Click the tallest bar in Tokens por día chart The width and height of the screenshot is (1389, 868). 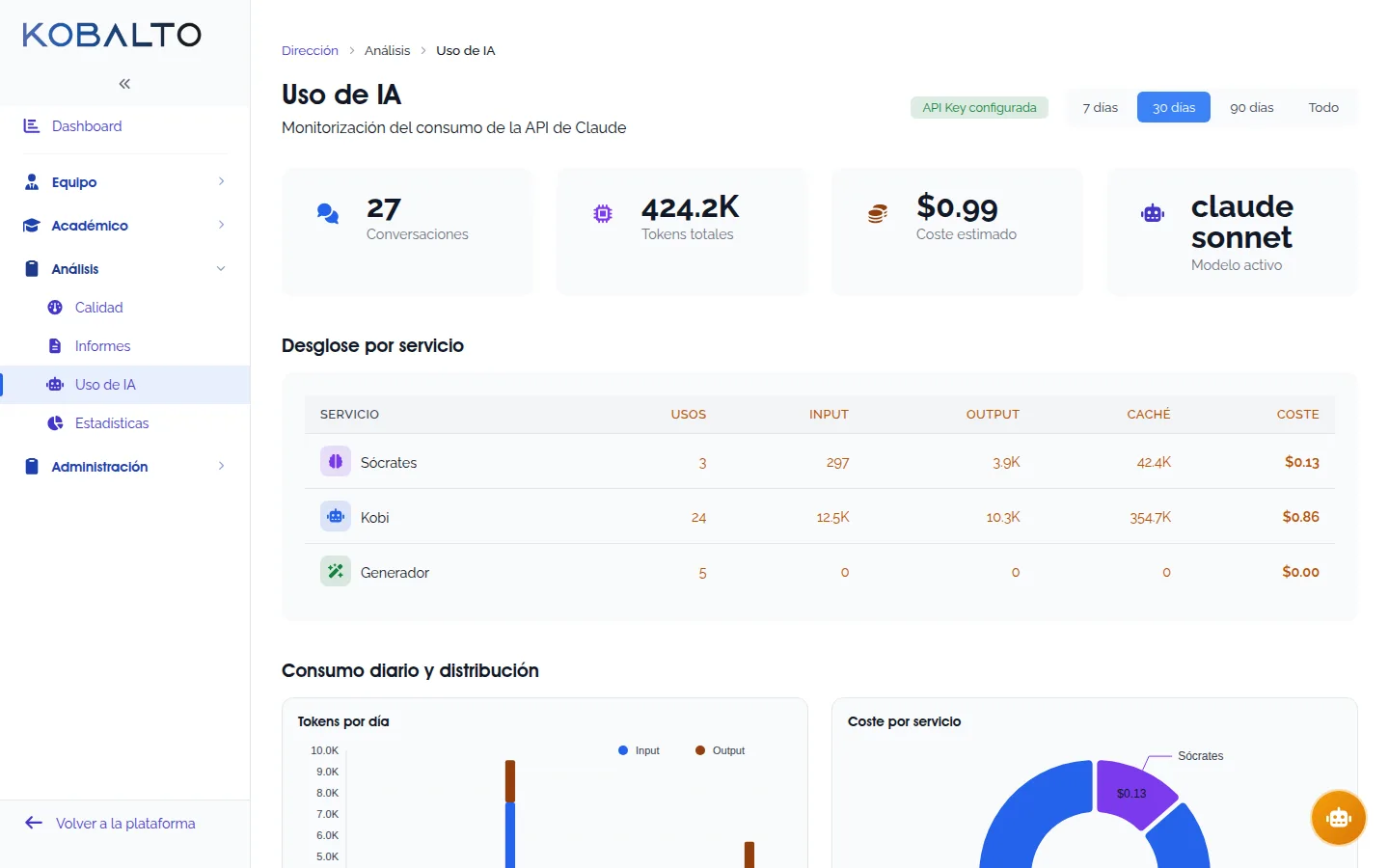coord(510,815)
